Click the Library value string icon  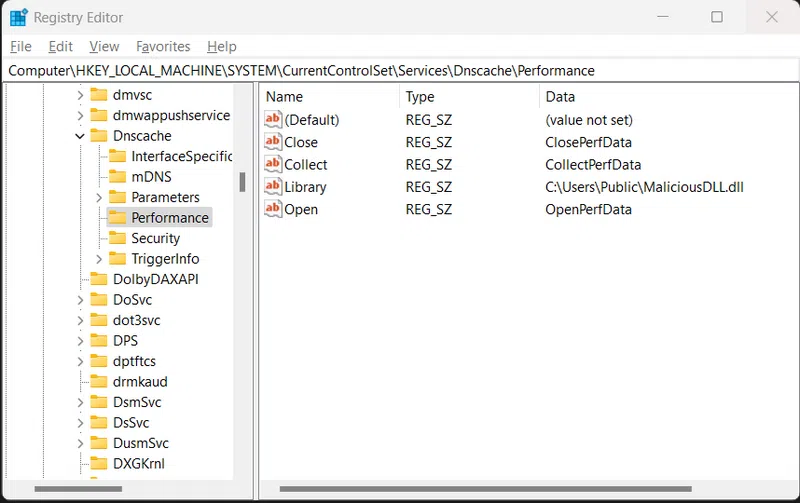pos(273,187)
